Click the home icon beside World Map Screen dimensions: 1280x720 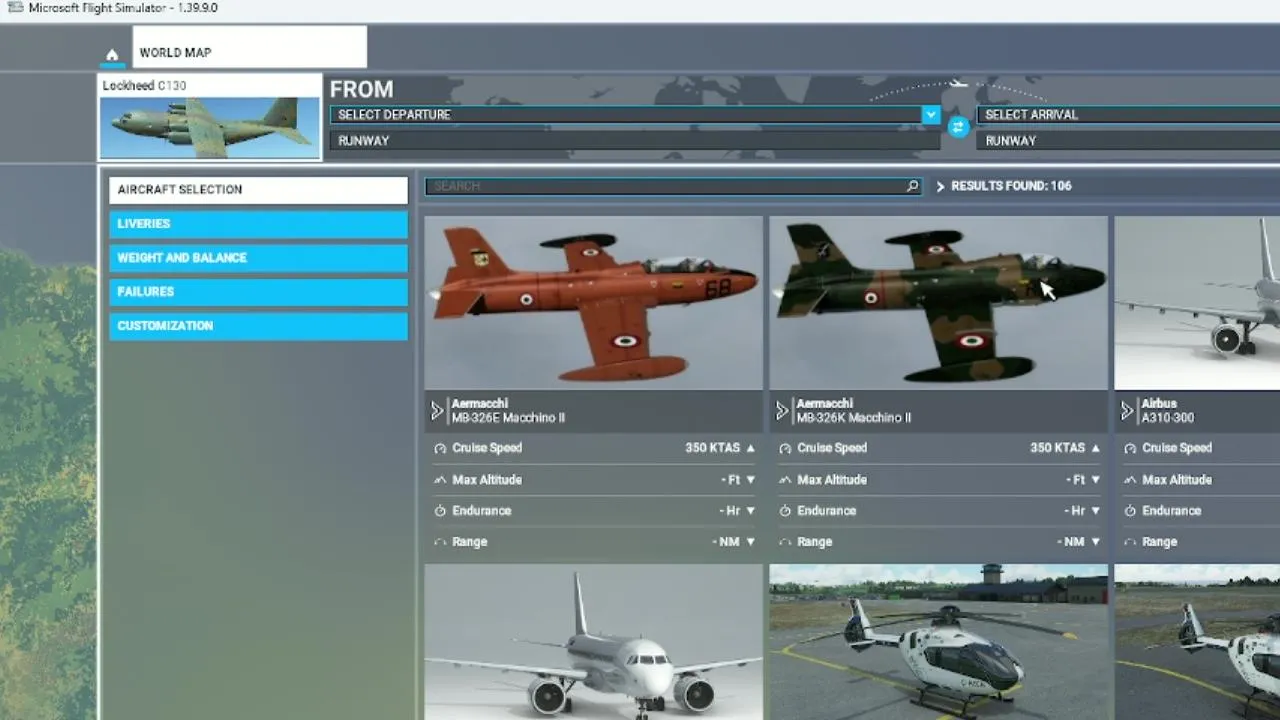click(x=112, y=55)
